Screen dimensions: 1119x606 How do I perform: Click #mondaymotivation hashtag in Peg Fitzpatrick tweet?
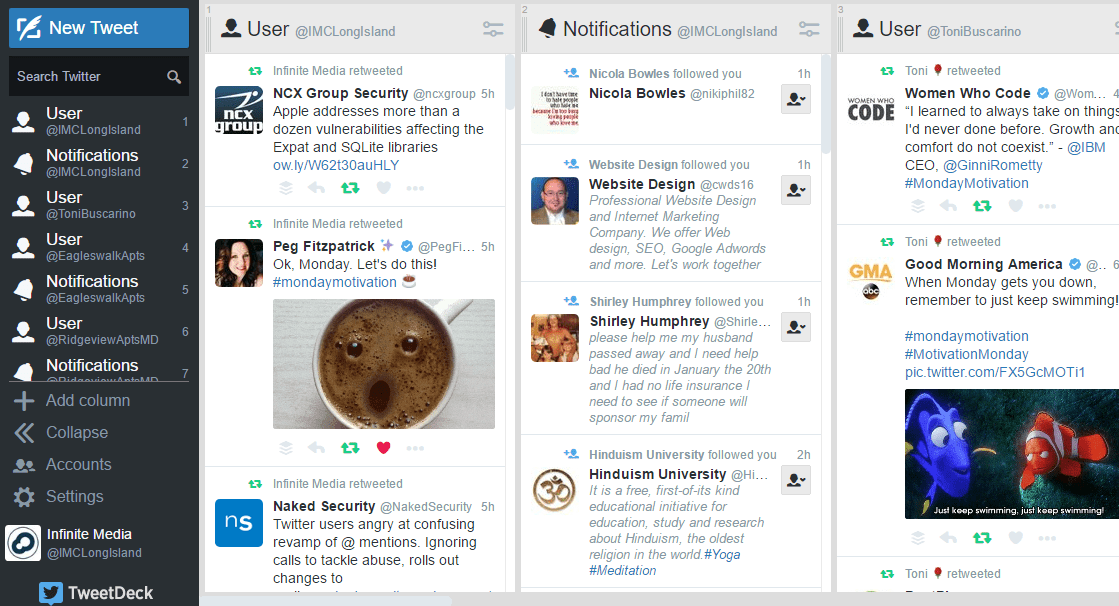pyautogui.click(x=335, y=282)
